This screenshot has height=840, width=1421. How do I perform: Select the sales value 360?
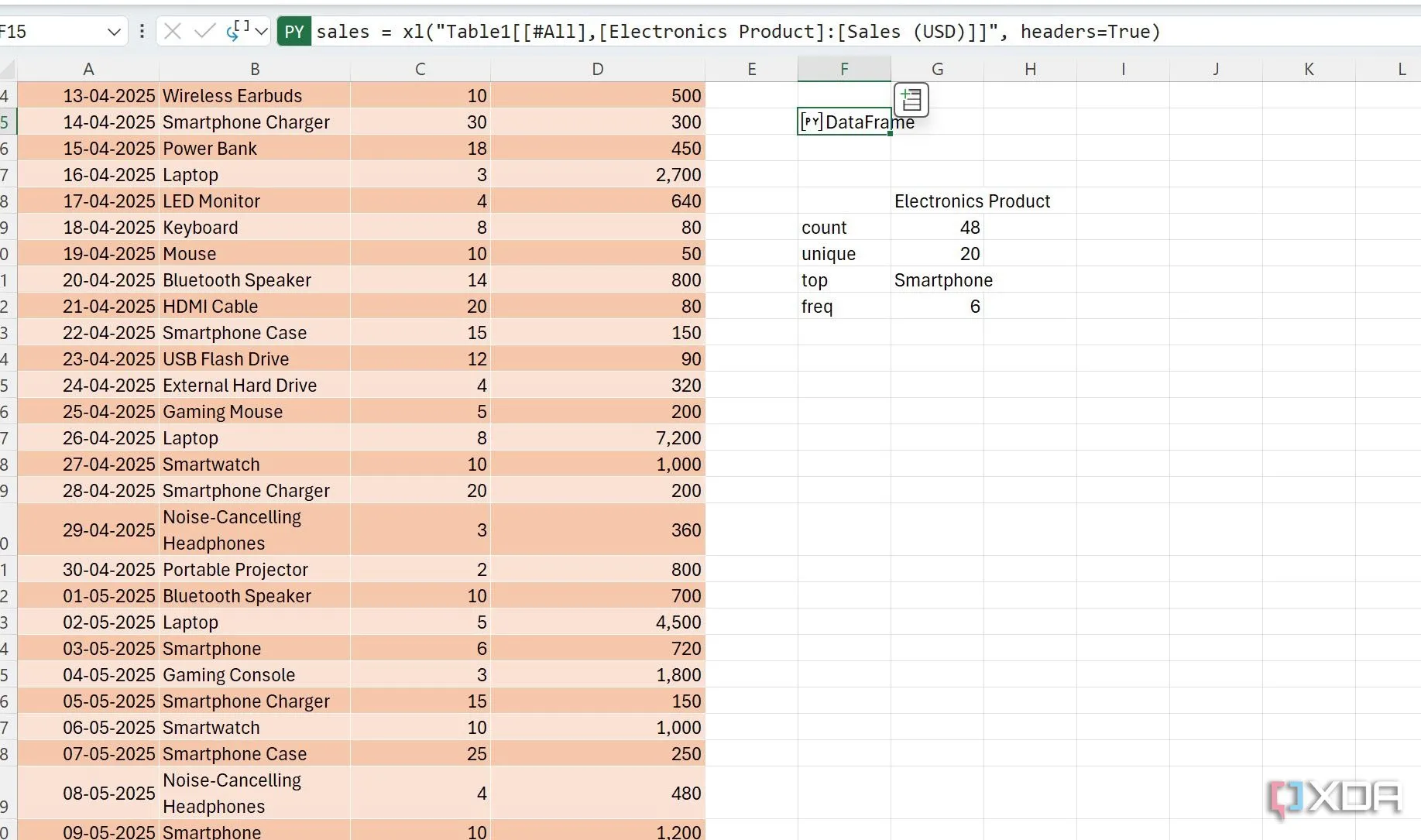point(598,530)
